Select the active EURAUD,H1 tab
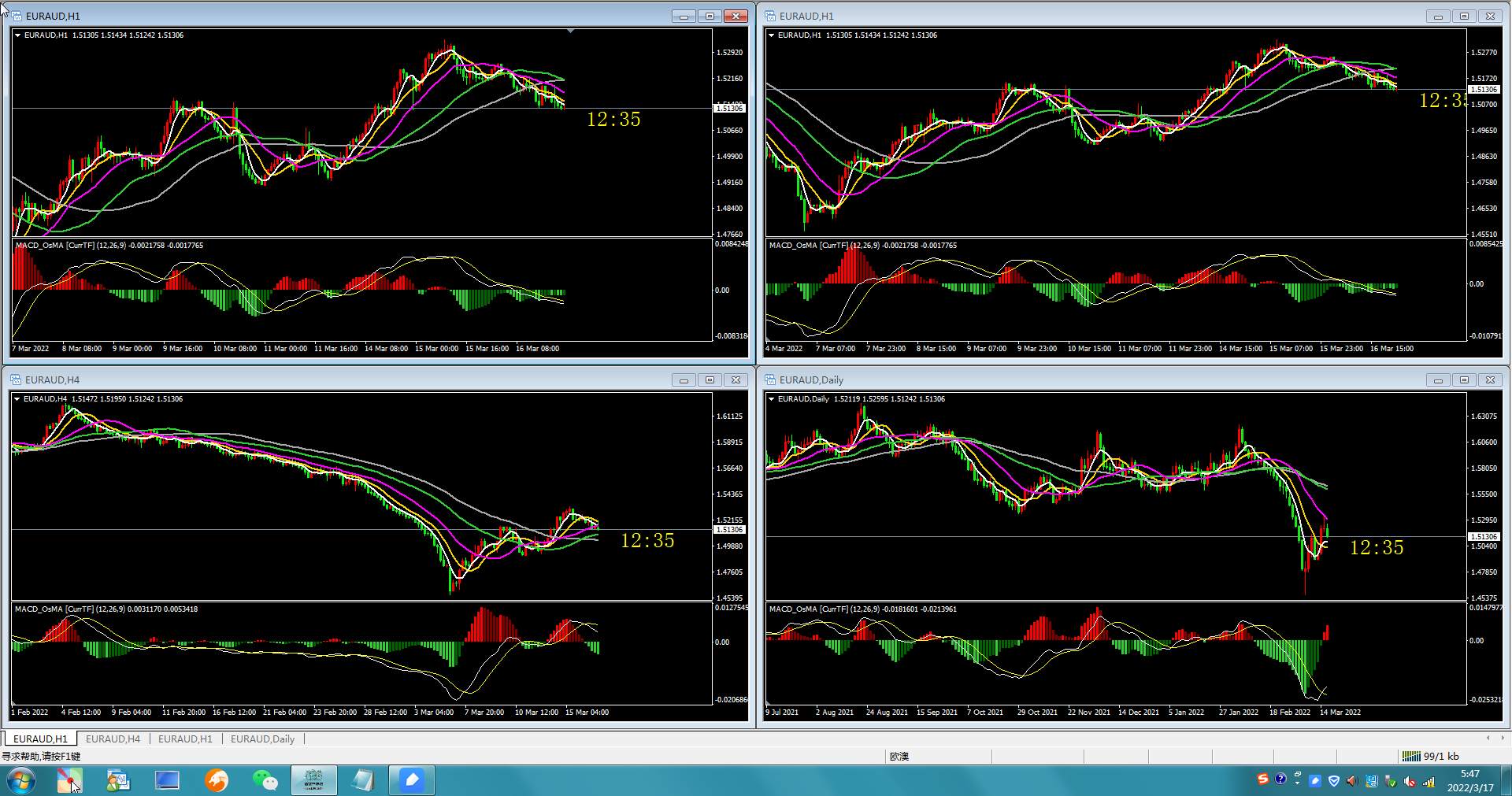 tap(40, 739)
